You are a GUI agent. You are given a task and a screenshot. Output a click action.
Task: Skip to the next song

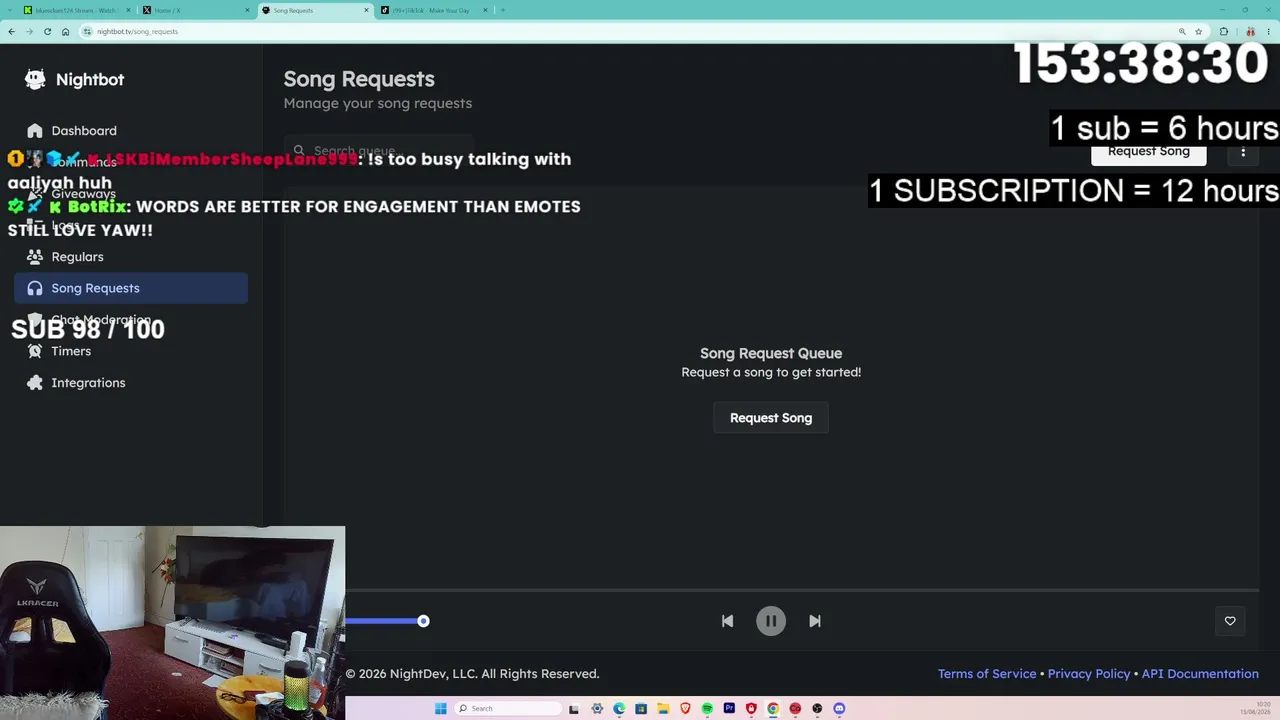point(815,621)
